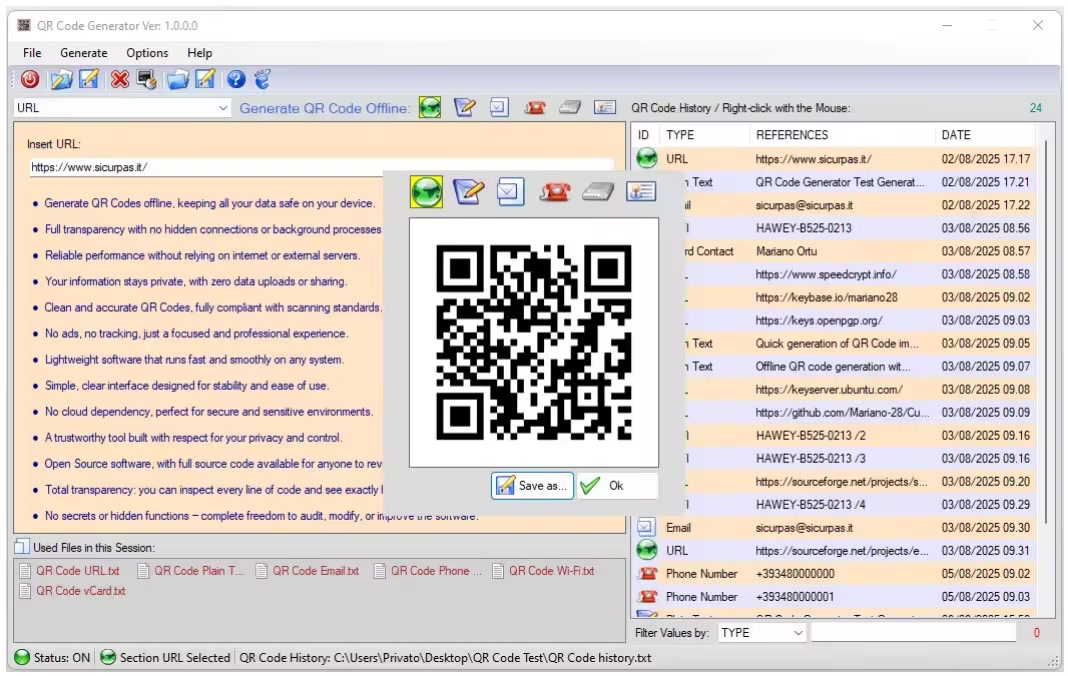Click the window settings icon after the red X
Screen dimensions: 1068x676
(x=147, y=80)
